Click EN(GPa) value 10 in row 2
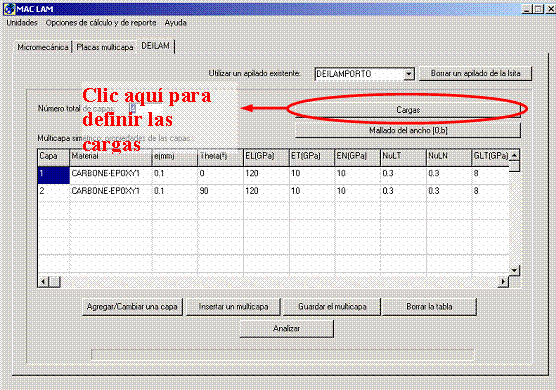This screenshot has width=556, height=390. pos(357,193)
